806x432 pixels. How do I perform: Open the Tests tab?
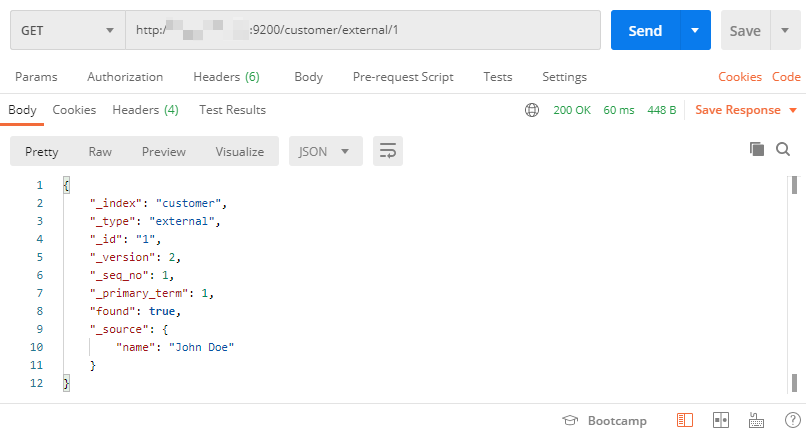[498, 77]
